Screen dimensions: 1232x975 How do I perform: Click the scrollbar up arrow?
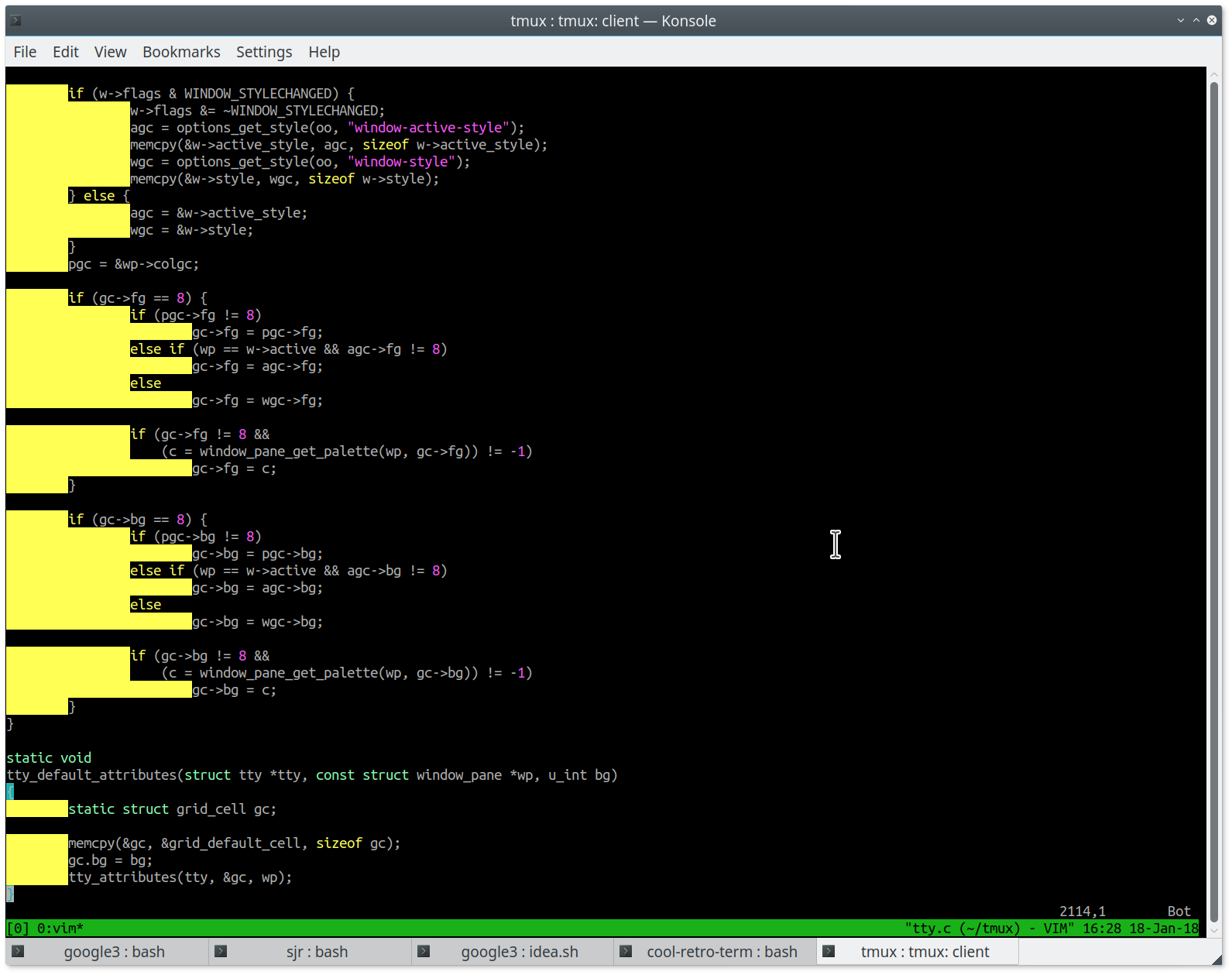click(1214, 74)
